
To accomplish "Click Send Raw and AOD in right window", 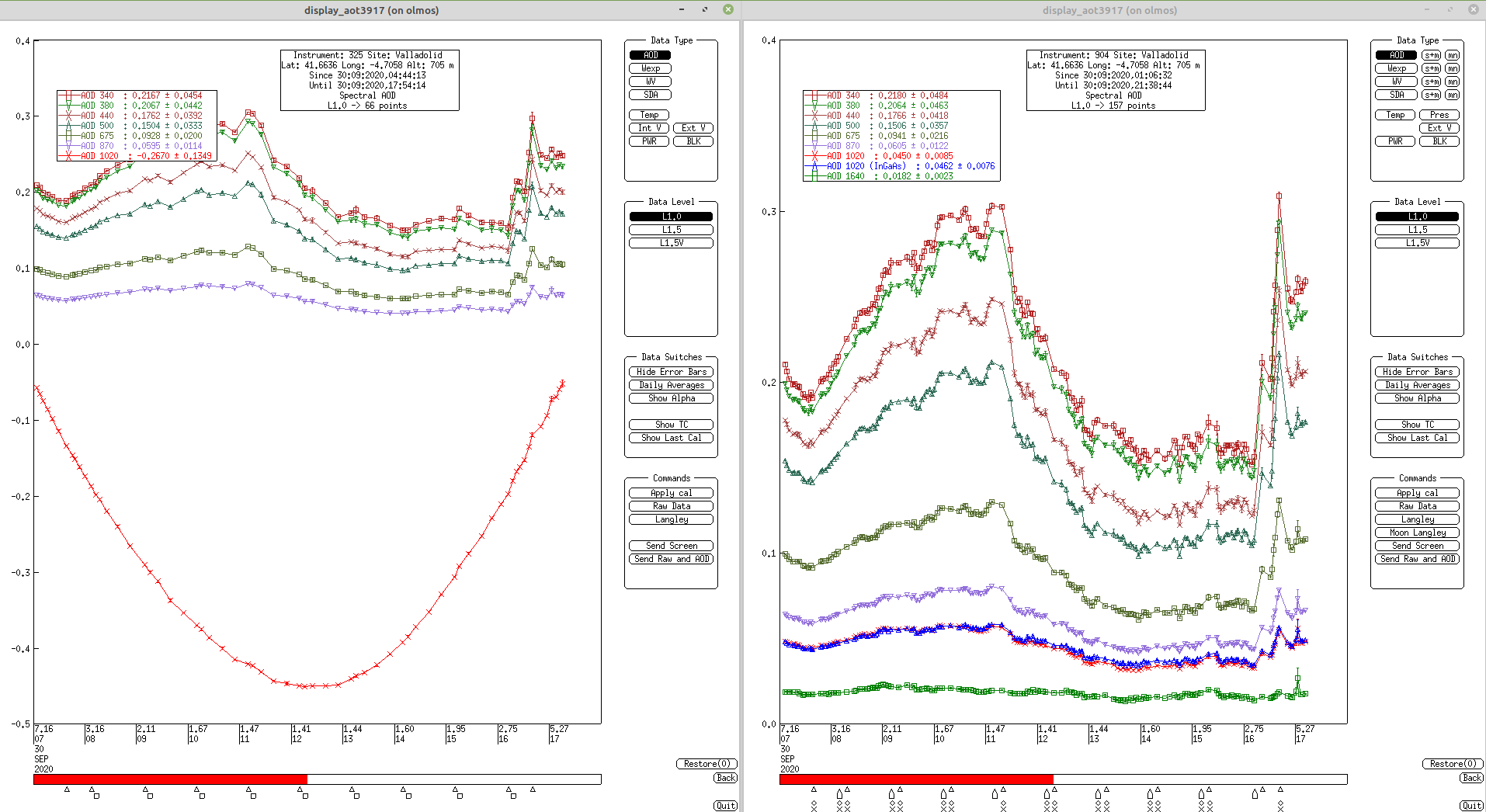I will click(x=1417, y=559).
